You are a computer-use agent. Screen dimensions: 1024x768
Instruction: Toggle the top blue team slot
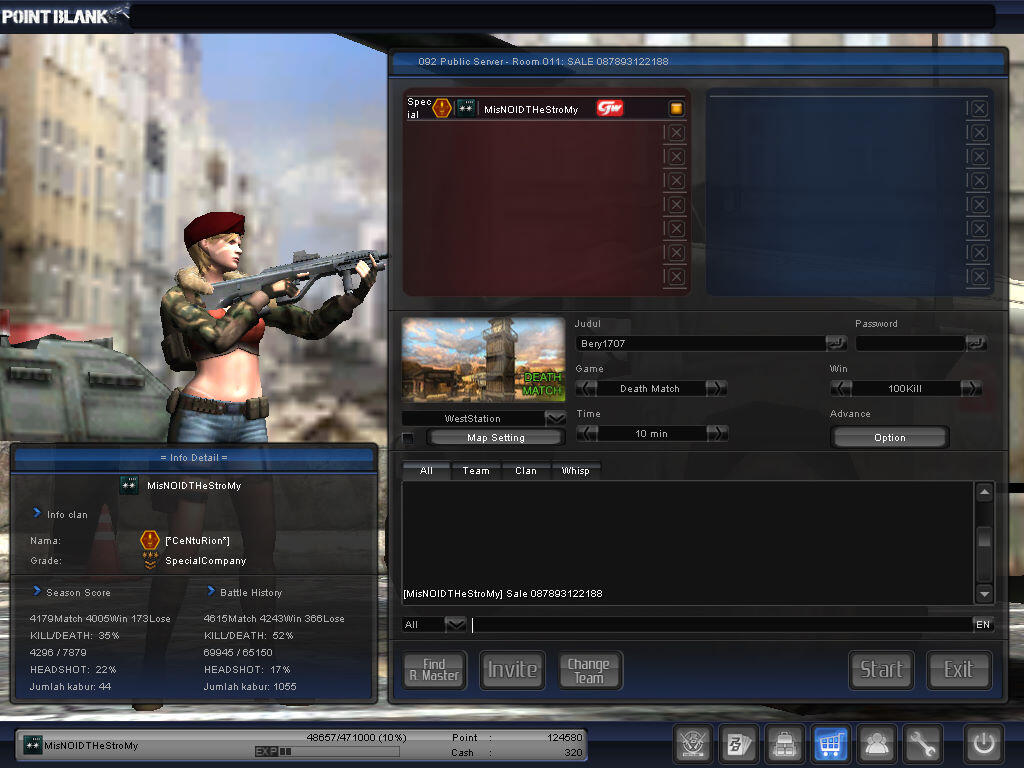pyautogui.click(x=979, y=108)
